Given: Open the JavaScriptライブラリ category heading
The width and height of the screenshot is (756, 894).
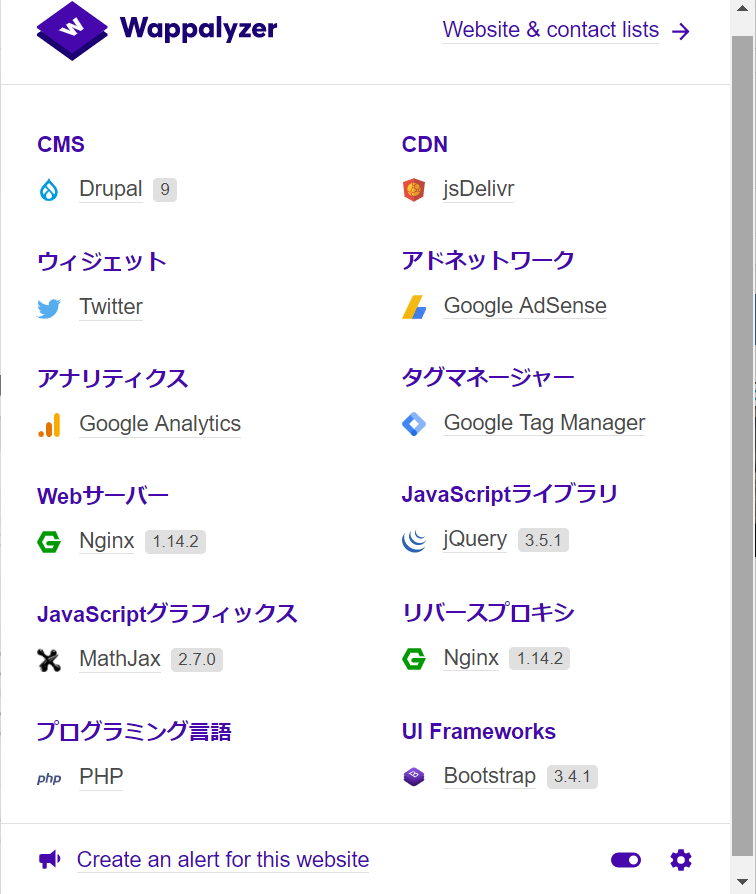Looking at the screenshot, I should point(510,494).
